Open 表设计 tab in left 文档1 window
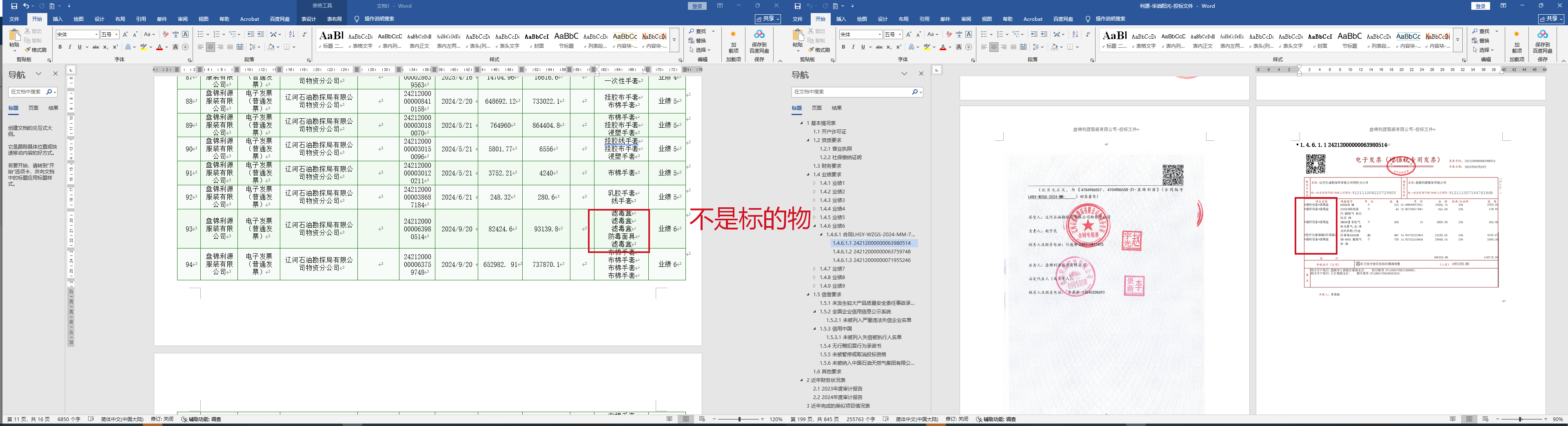The image size is (1568, 426). (308, 19)
